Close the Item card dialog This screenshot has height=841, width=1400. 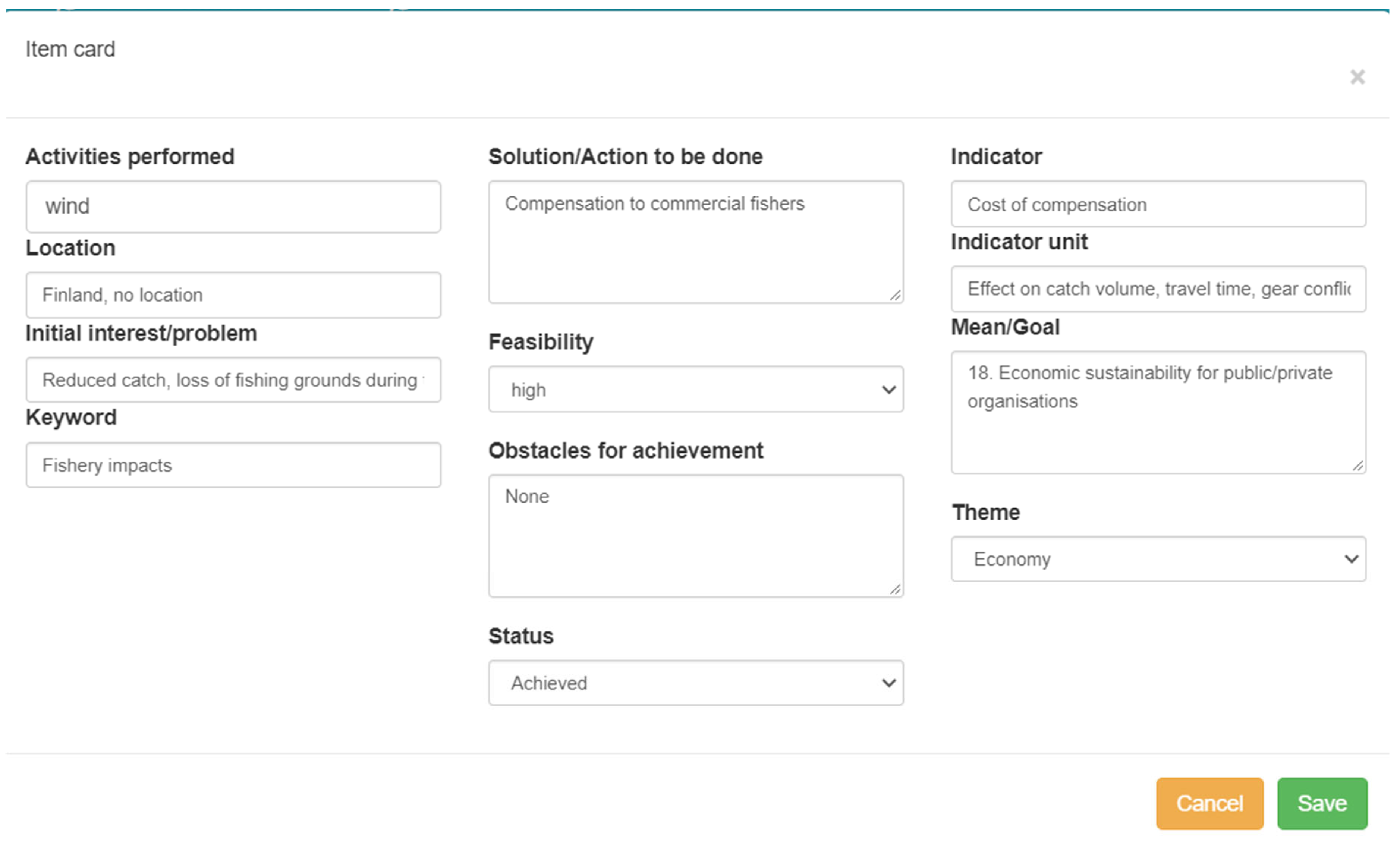pyautogui.click(x=1356, y=76)
